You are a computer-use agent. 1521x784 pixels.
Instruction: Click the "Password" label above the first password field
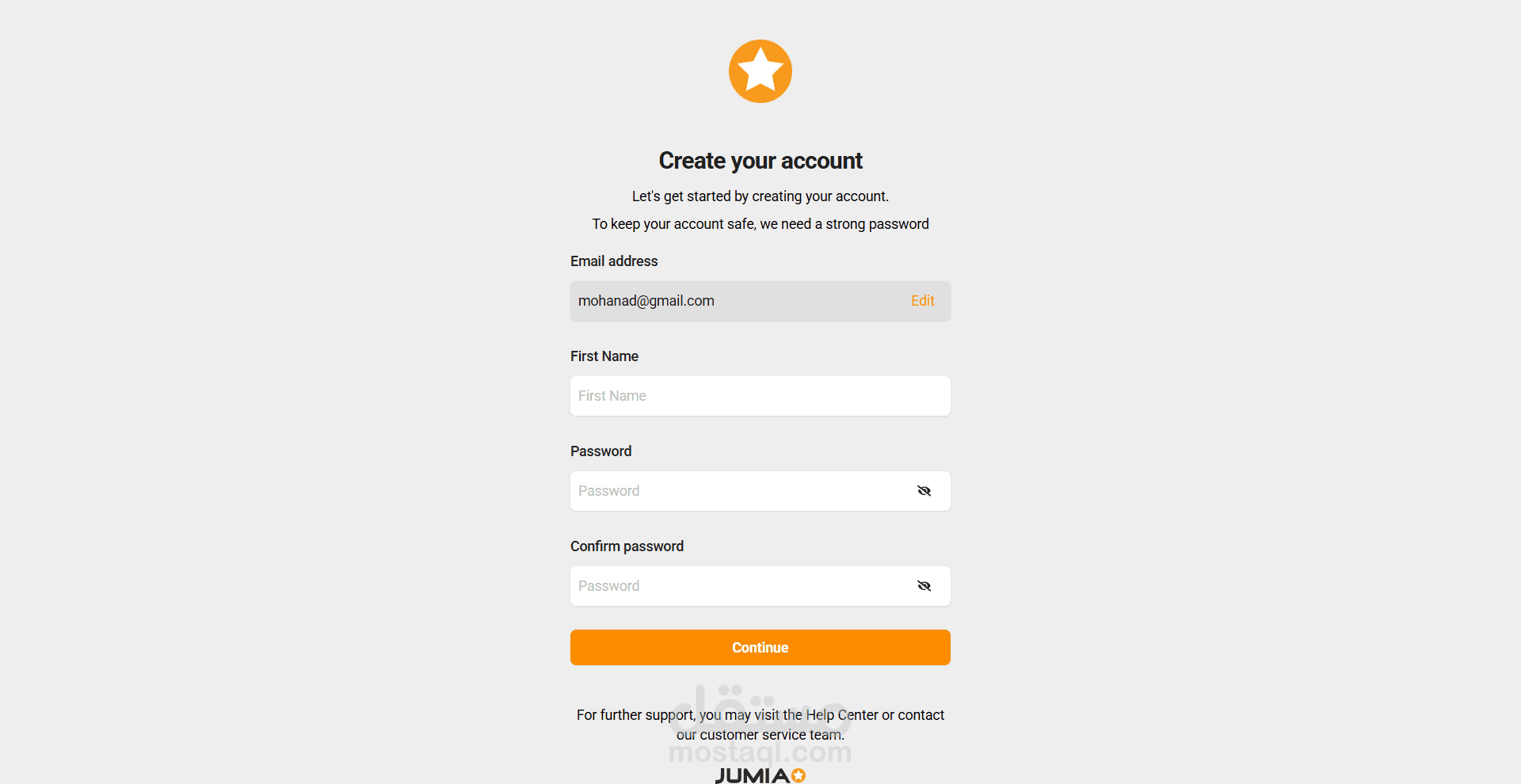[x=601, y=451]
